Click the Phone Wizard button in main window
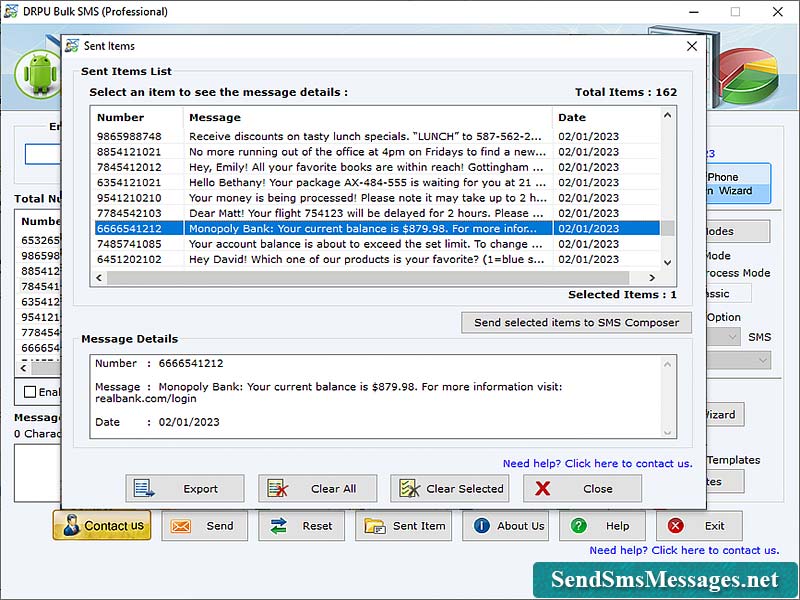The width and height of the screenshot is (800, 600). 738,184
